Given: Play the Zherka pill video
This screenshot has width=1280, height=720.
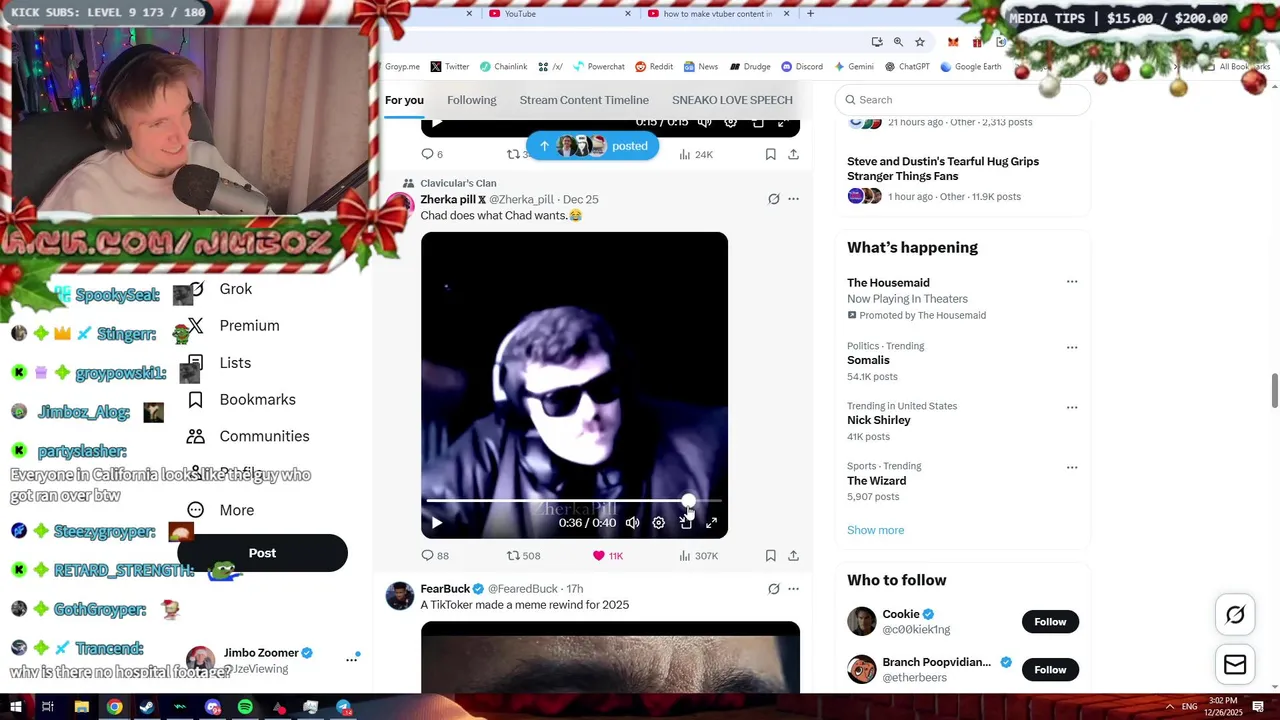Looking at the screenshot, I should (x=437, y=523).
